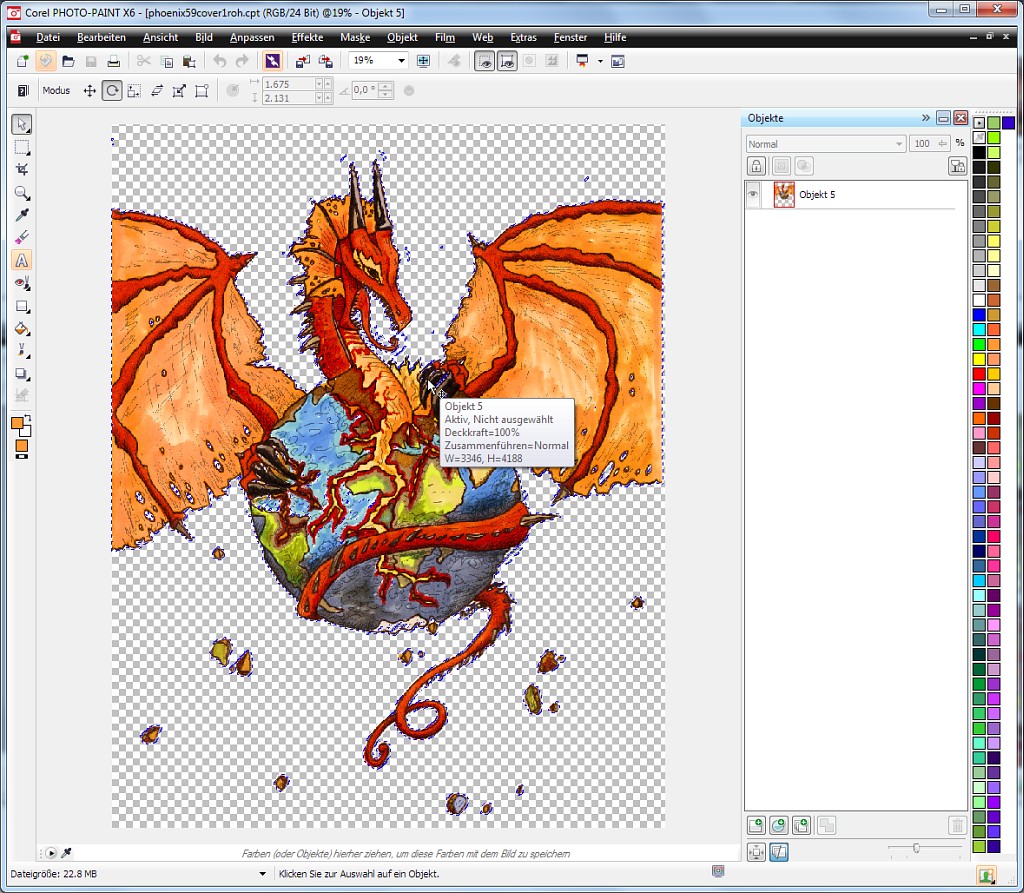This screenshot has height=893, width=1024.
Task: Pick the yellow swatch in color palette
Action: (x=979, y=359)
